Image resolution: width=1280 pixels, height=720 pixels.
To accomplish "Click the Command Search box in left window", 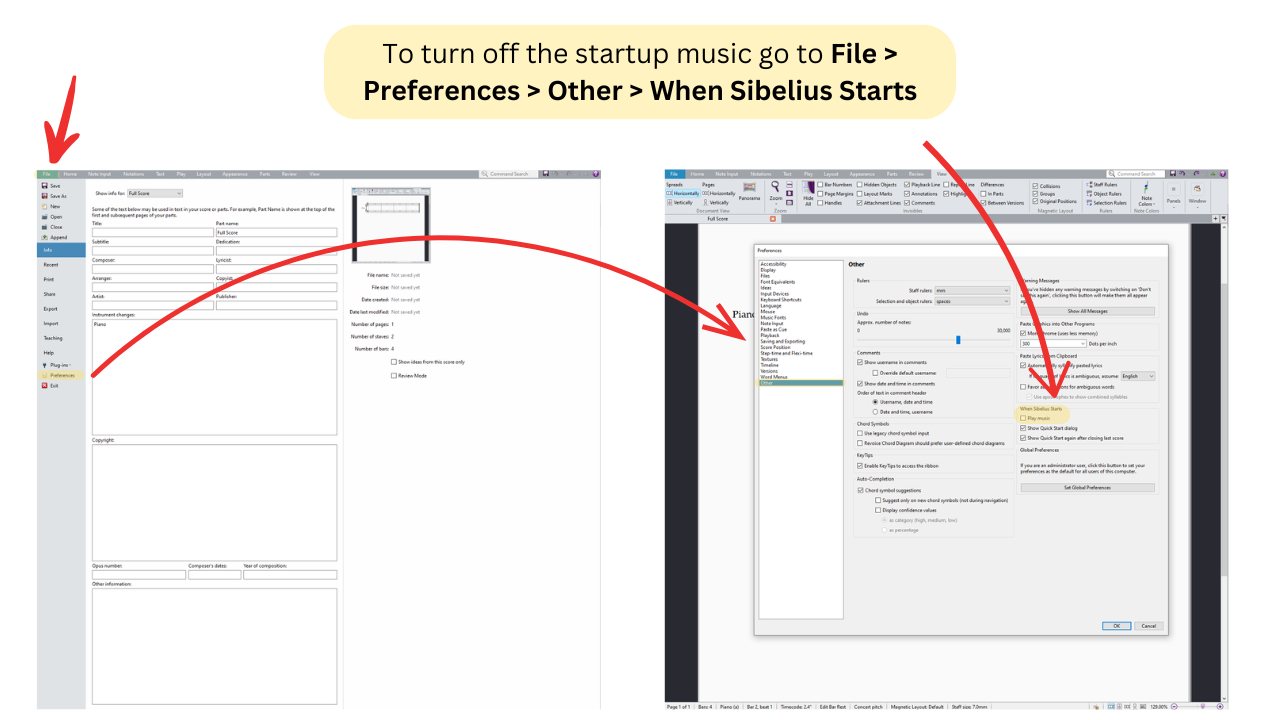I will (x=508, y=174).
